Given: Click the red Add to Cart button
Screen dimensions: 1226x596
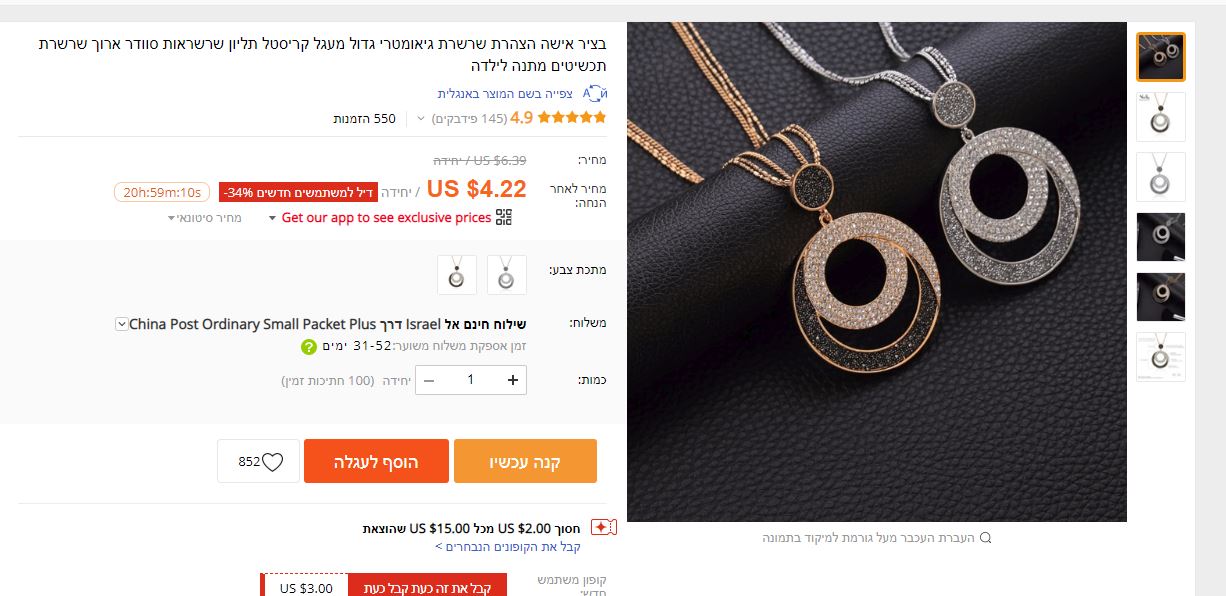Looking at the screenshot, I should (x=376, y=461).
